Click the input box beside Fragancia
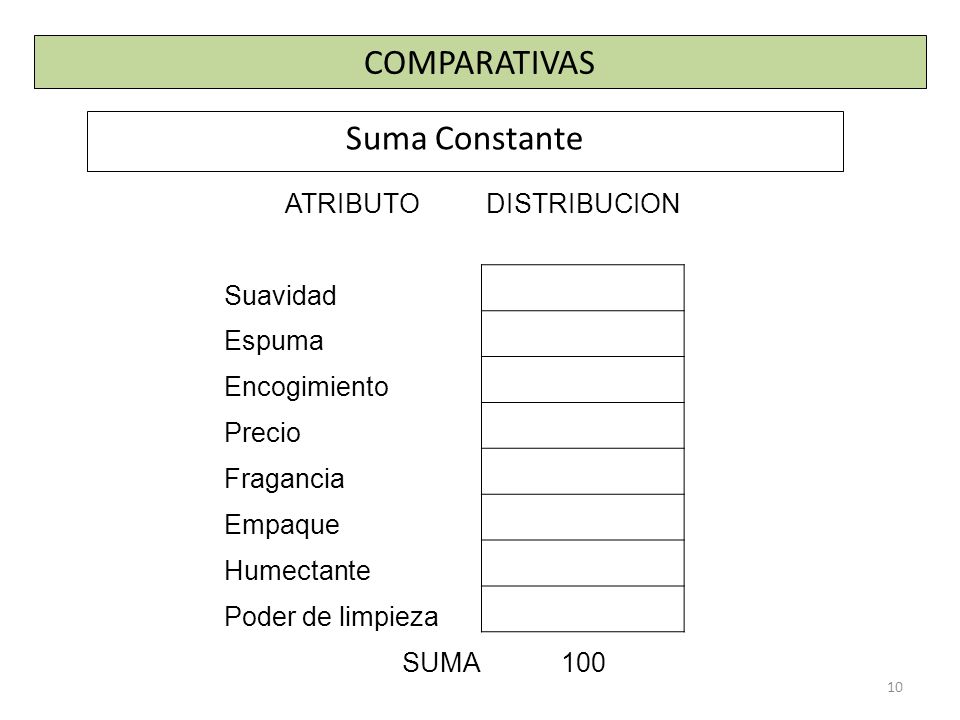The width and height of the screenshot is (960, 720). click(x=583, y=471)
